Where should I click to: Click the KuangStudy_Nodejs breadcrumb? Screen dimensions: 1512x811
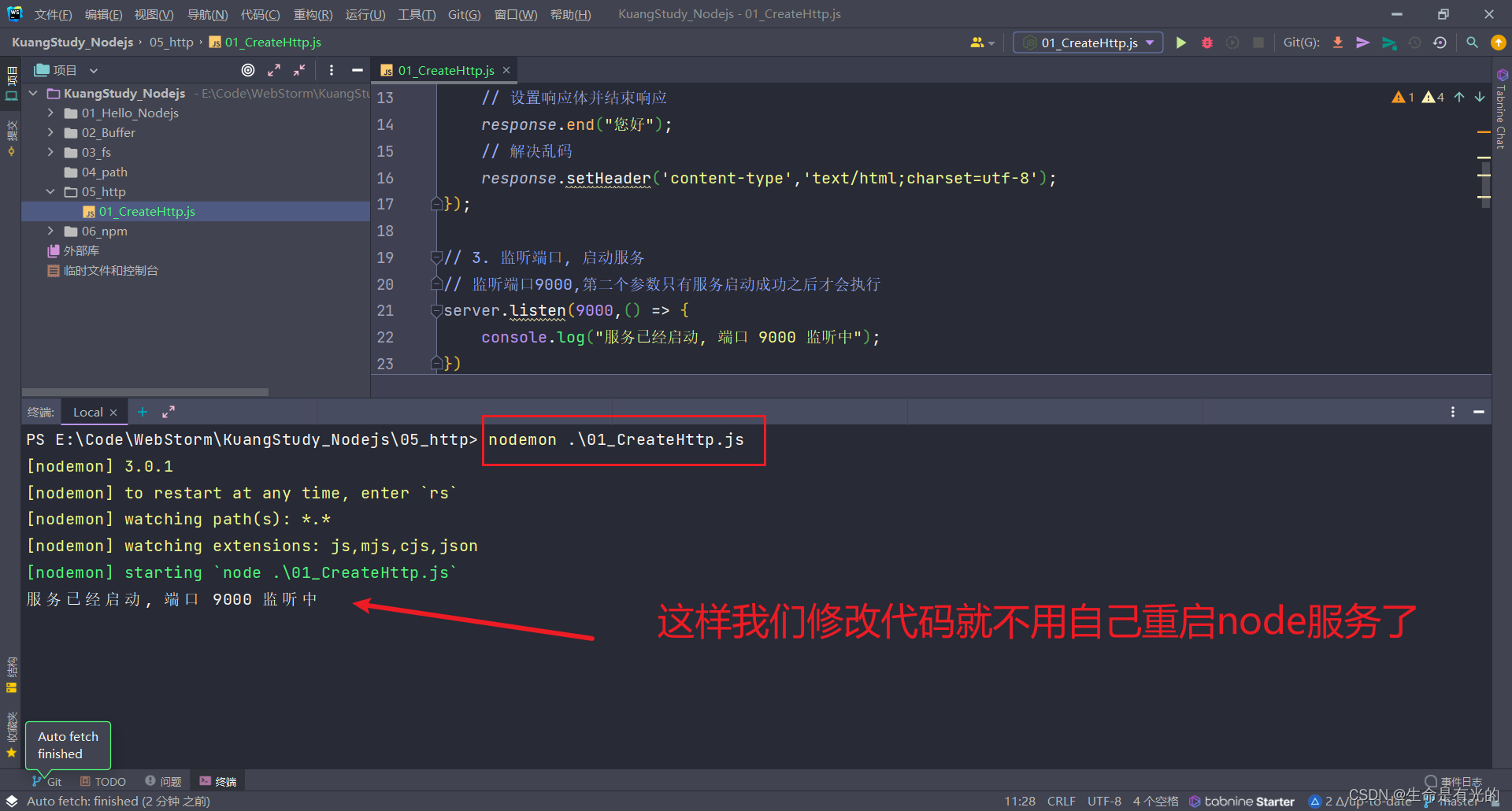point(72,43)
